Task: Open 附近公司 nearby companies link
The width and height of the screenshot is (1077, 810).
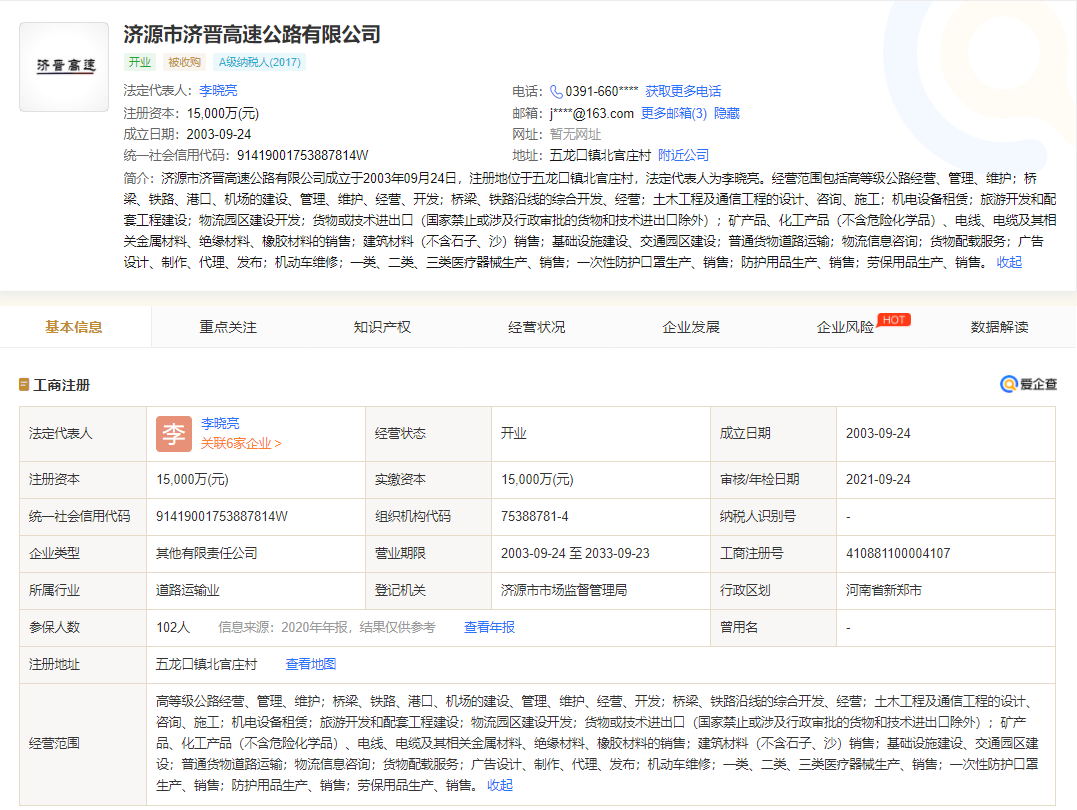Action: coord(683,155)
